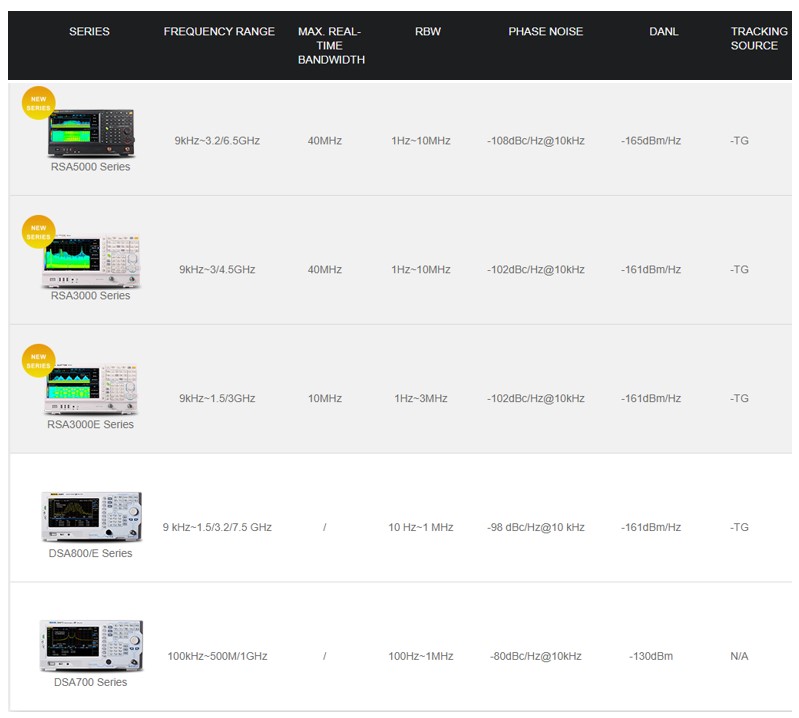Screen dimensions: 799x718
Task: Click the 40MHz bandwidth for RSA3000 Series
Action: pyautogui.click(x=325, y=270)
